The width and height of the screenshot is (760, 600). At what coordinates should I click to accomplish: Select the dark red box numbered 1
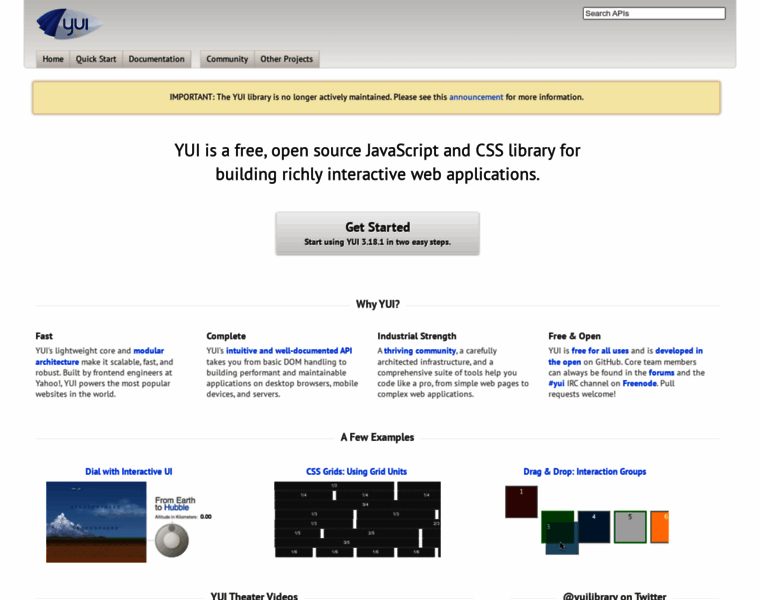[x=521, y=502]
